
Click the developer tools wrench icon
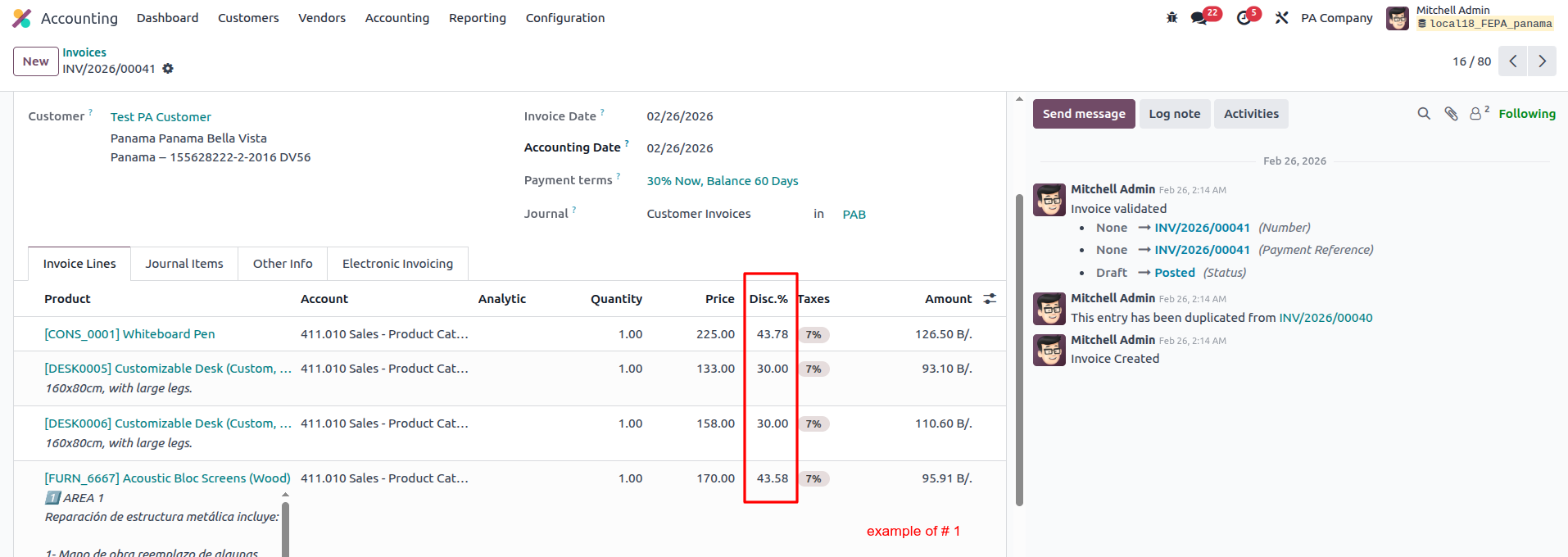tap(1282, 18)
